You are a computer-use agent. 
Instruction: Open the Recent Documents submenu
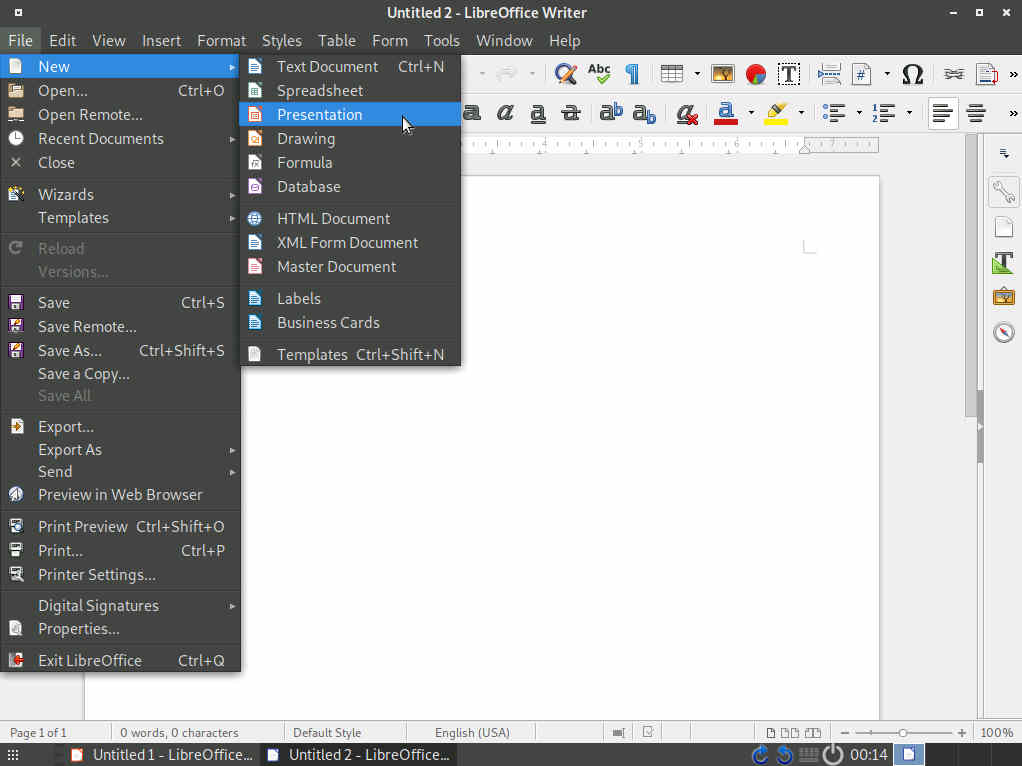[121, 139]
